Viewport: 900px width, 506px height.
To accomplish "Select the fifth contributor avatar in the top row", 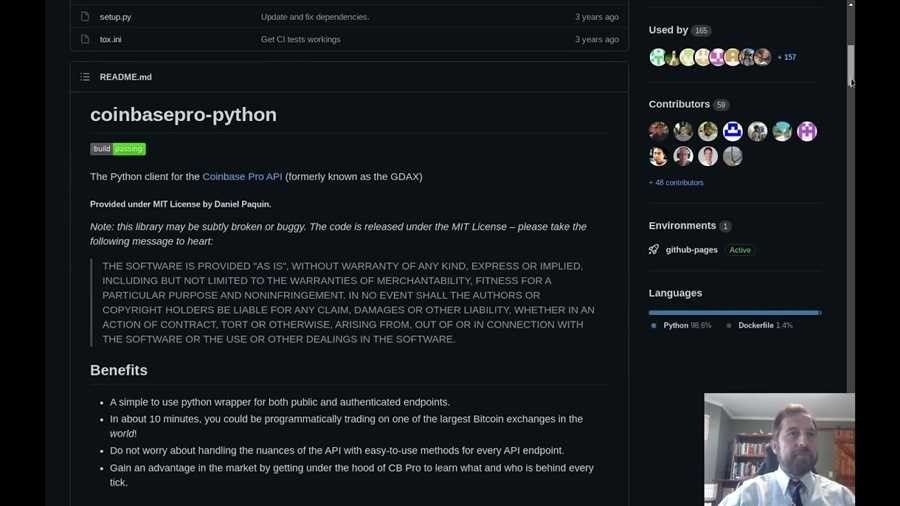I will pyautogui.click(x=757, y=131).
